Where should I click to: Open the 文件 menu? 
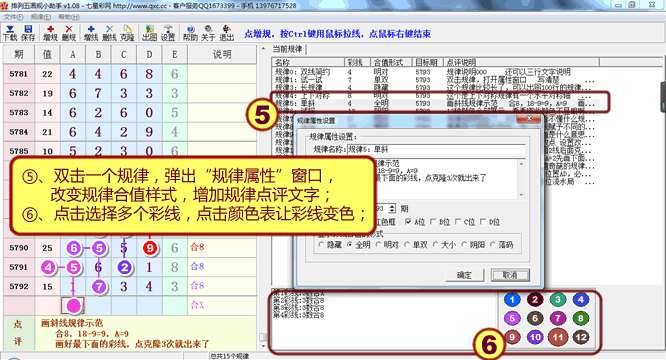14,17
